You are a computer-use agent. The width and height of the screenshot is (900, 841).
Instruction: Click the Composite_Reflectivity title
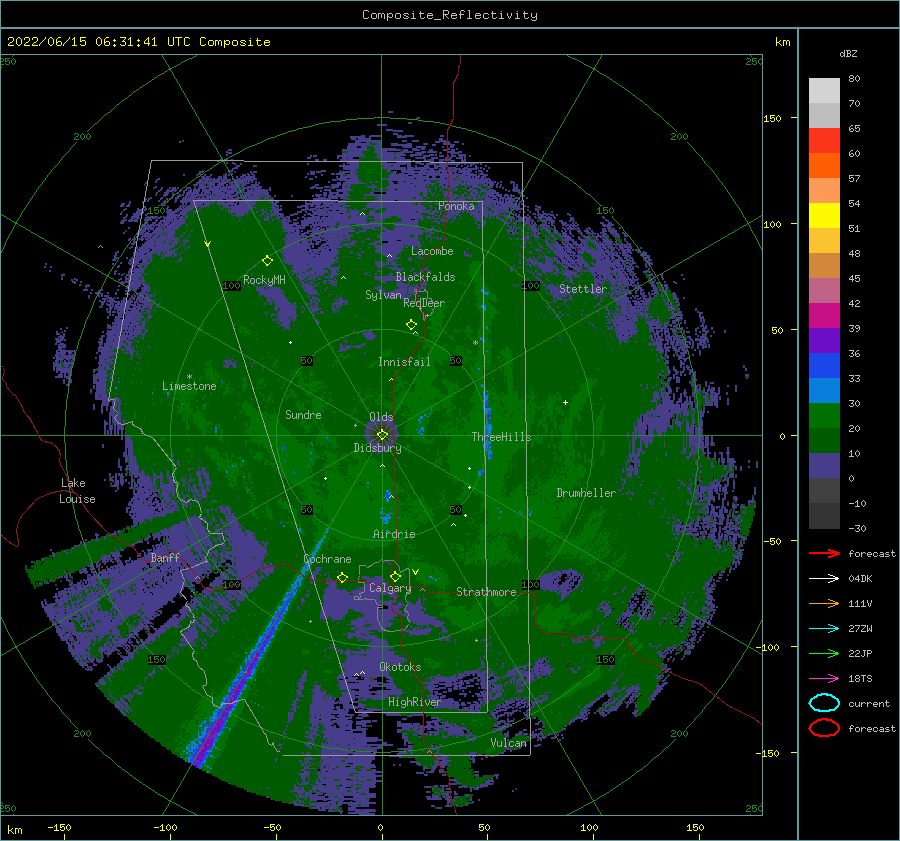450,15
